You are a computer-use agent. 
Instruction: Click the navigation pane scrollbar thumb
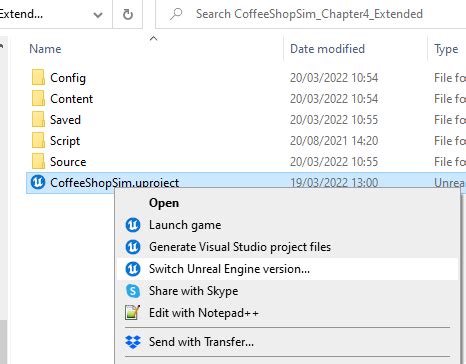pyautogui.click(x=3, y=342)
